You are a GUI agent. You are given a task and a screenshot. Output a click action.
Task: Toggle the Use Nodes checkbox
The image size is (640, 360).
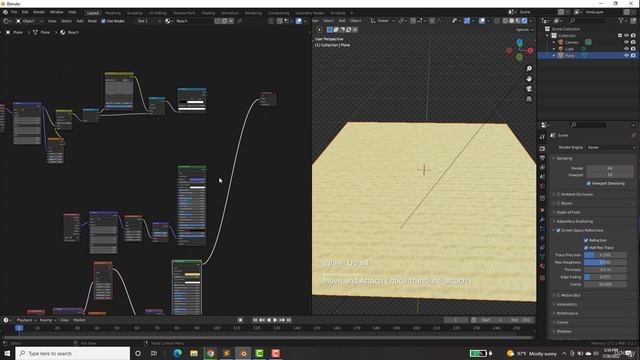tap(103, 21)
